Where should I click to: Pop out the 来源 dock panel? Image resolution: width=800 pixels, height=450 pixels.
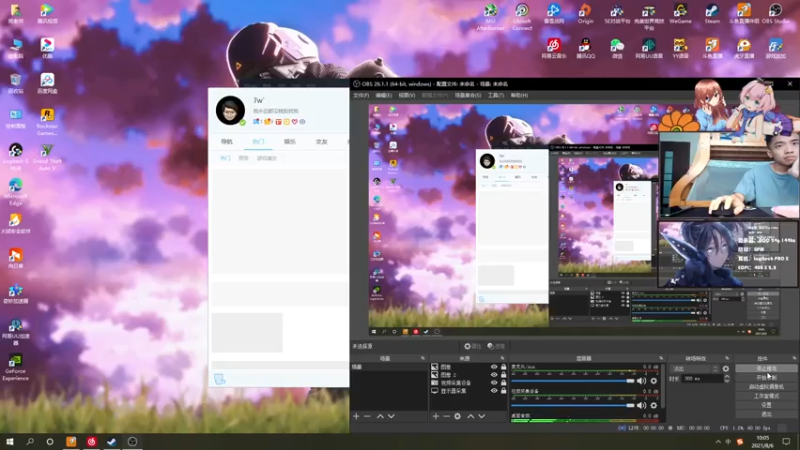pos(503,358)
